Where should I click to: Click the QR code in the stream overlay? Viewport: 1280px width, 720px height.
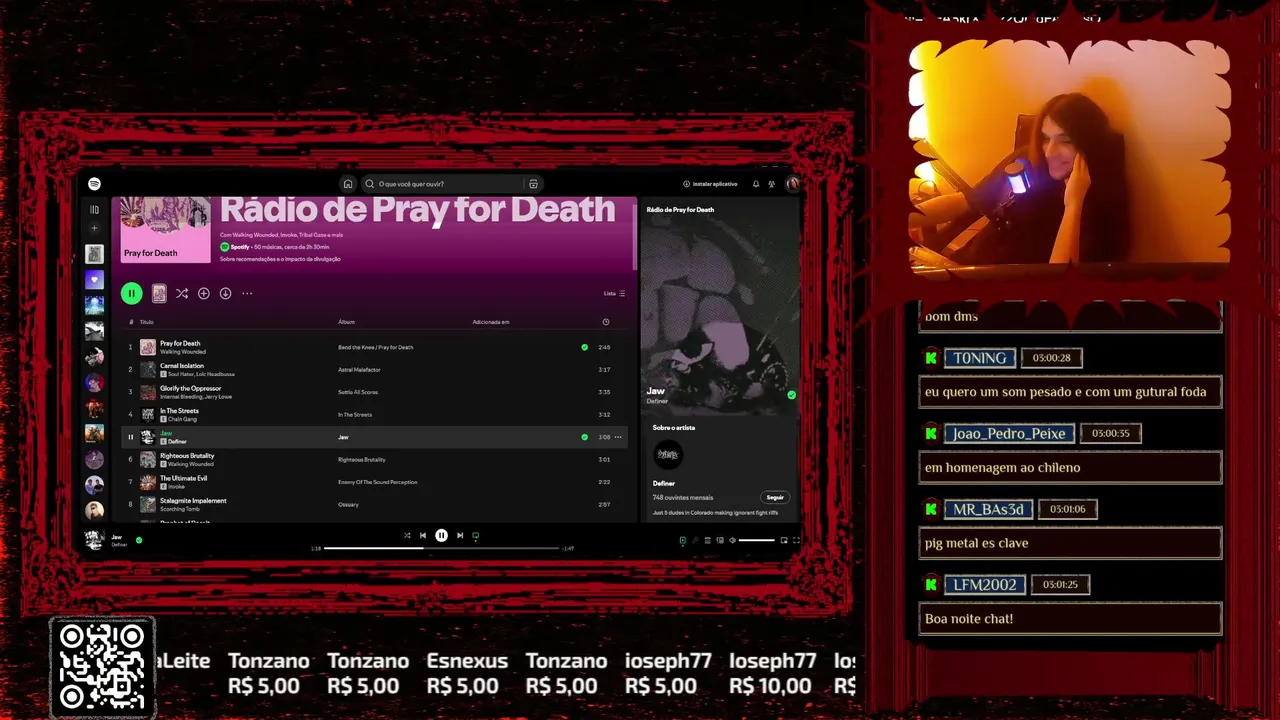pos(102,668)
